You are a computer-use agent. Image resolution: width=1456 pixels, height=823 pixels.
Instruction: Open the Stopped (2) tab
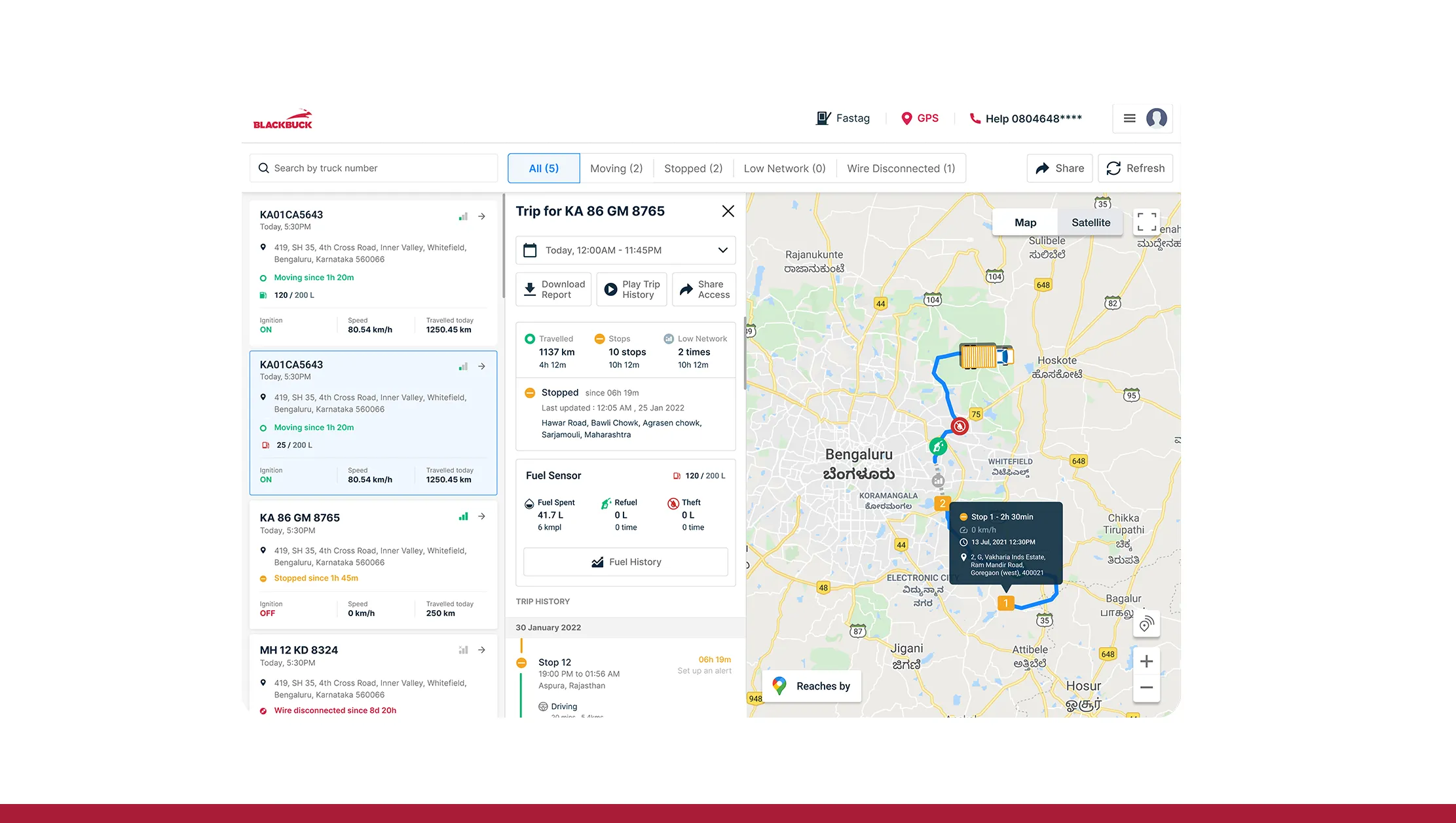693,168
